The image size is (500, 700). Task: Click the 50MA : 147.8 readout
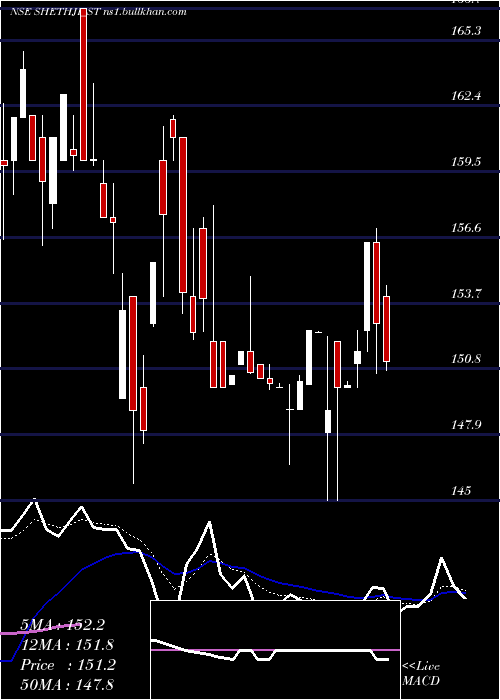pyautogui.click(x=67, y=684)
